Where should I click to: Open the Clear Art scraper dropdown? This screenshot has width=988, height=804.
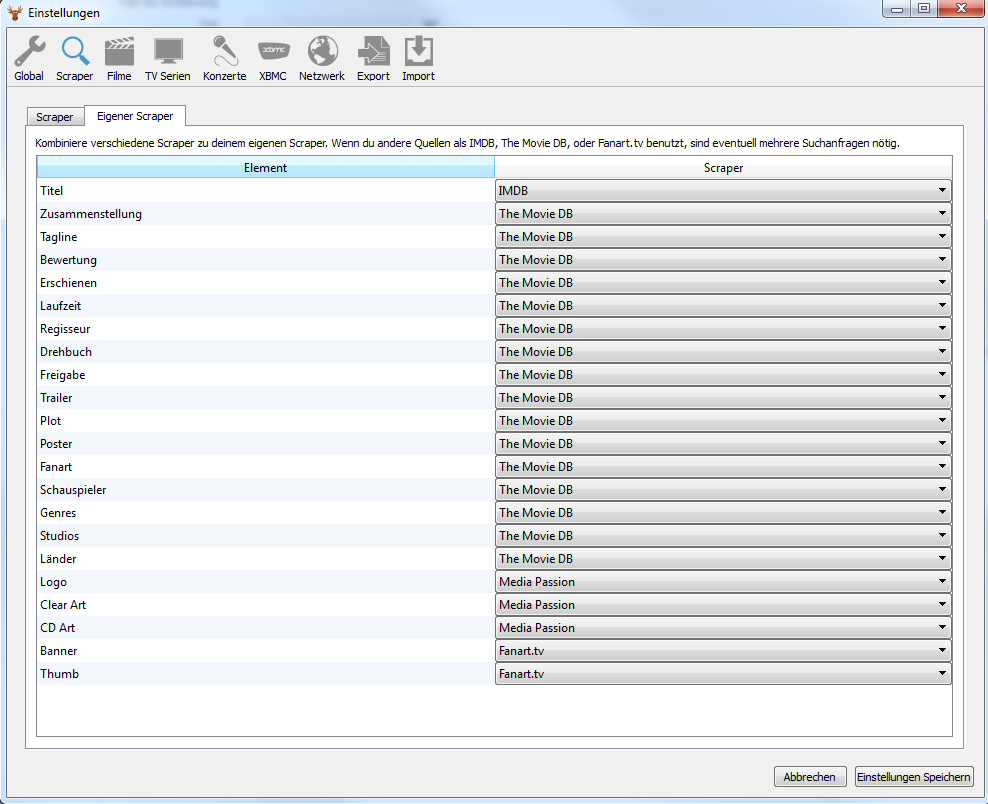point(723,604)
